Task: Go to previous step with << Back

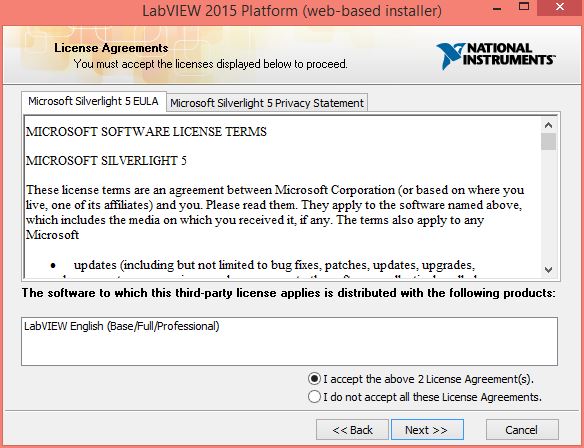Action: (352, 430)
